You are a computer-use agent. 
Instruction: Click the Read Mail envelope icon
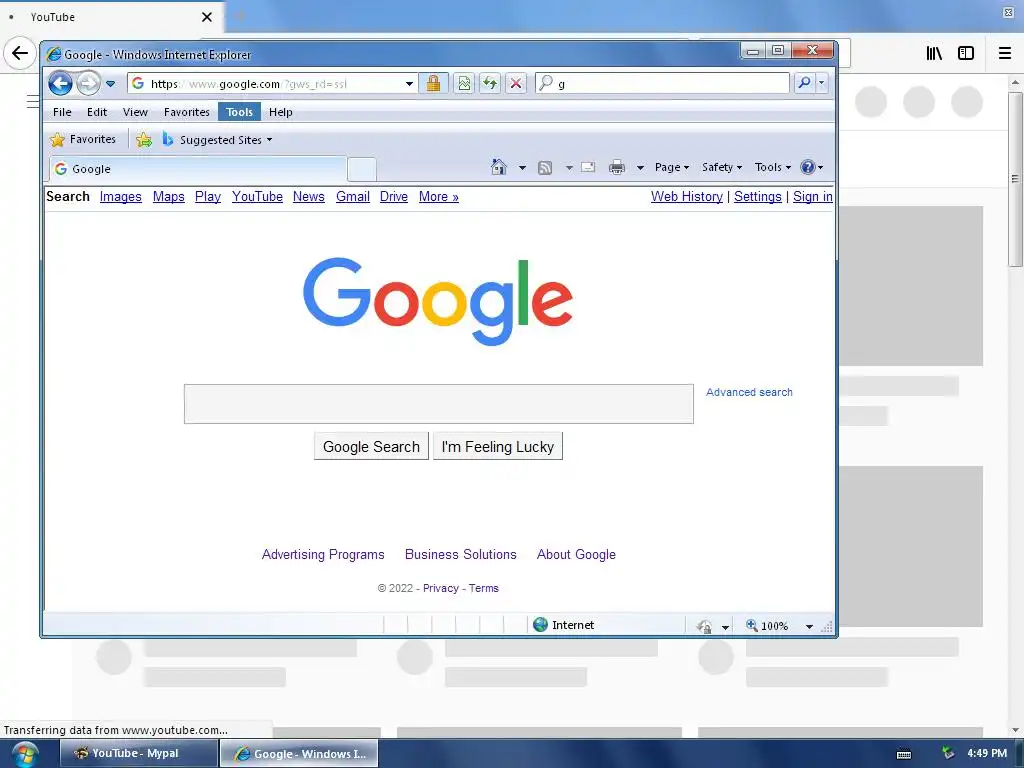[588, 167]
